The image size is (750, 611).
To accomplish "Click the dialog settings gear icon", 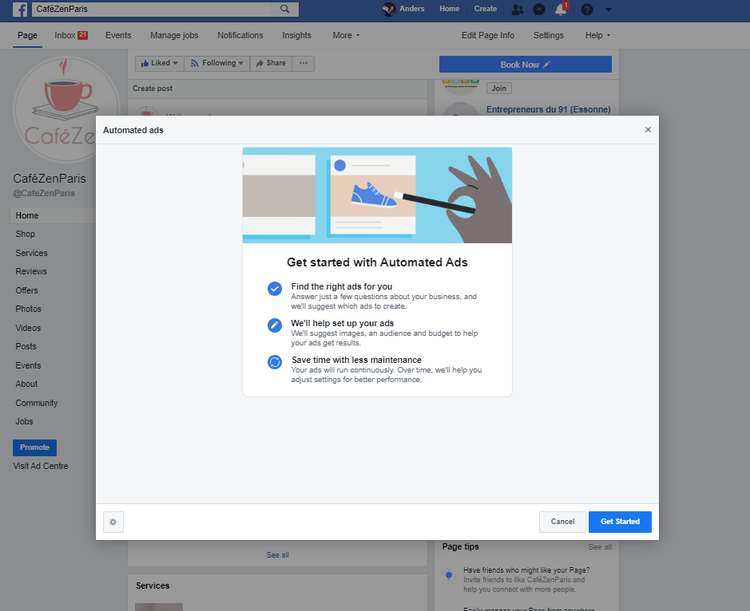I will click(113, 522).
